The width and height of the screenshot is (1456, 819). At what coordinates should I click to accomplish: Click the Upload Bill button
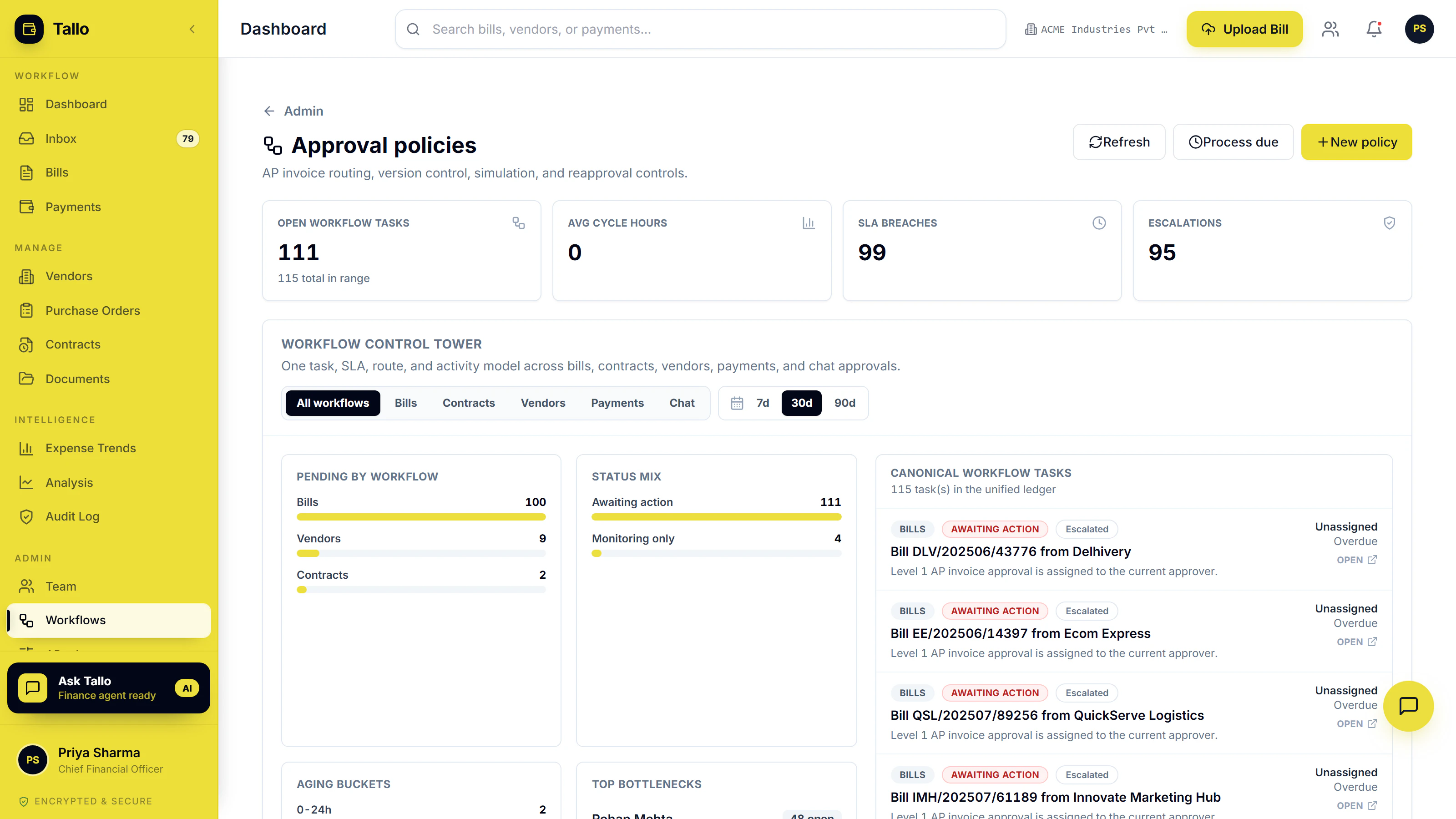(1244, 29)
